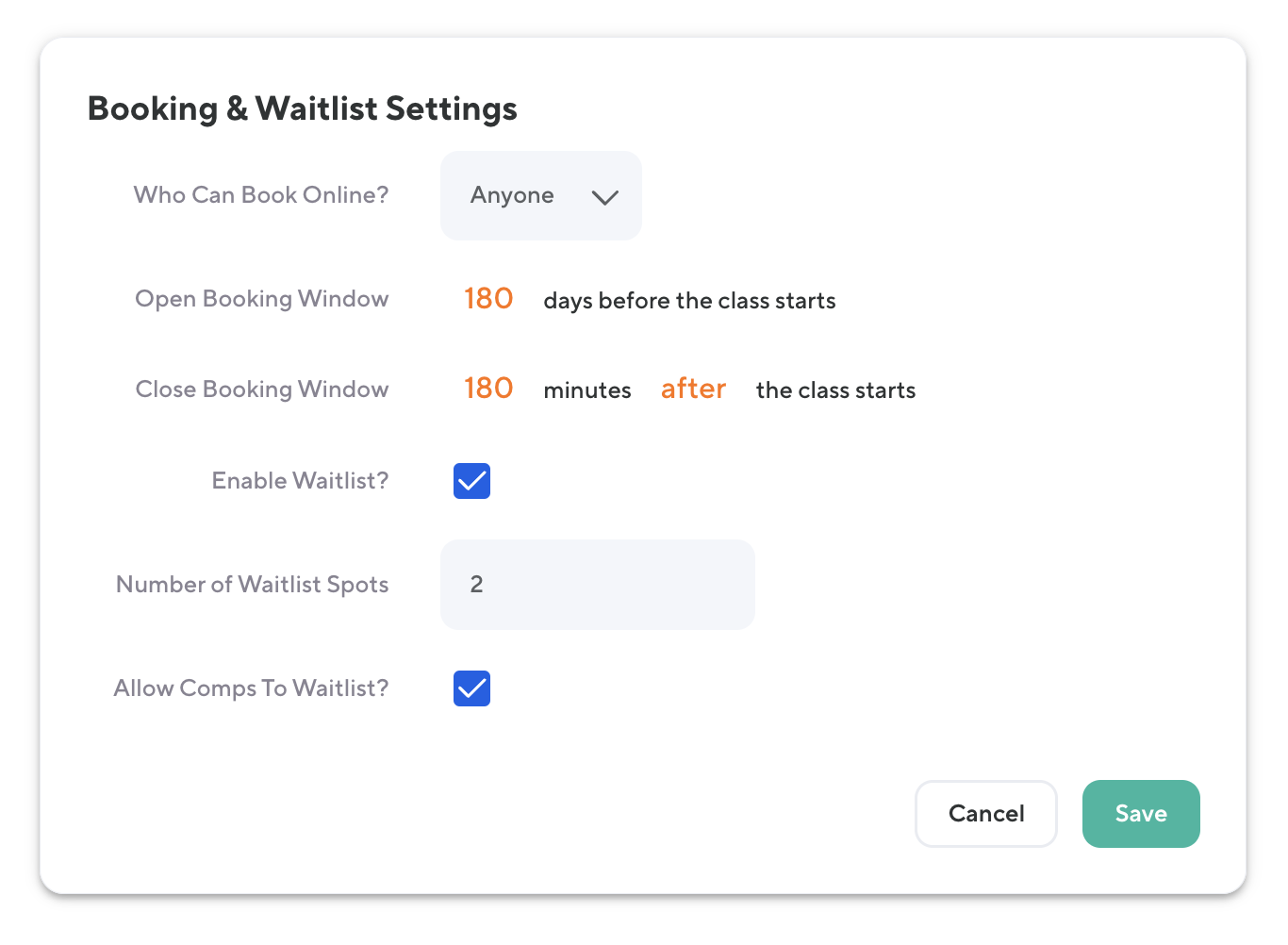Viewport: 1288px width, 945px height.
Task: Edit the Open Booking Window days value
Action: click(488, 299)
